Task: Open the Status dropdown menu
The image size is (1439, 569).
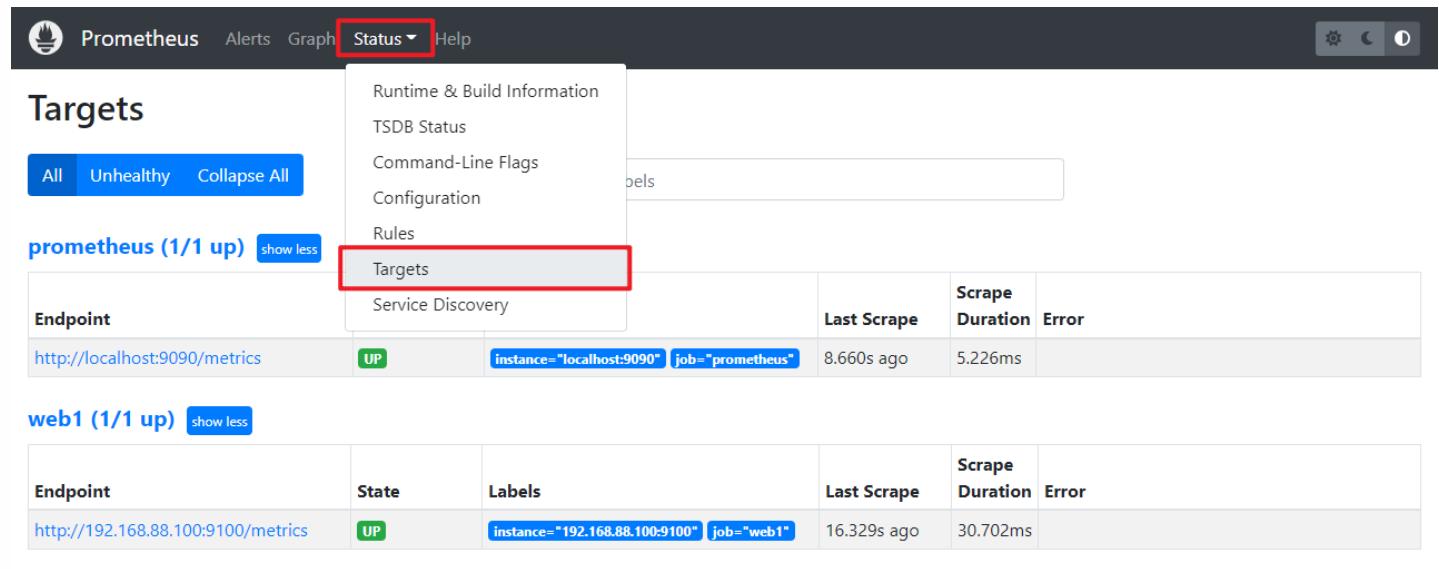Action: tap(385, 39)
